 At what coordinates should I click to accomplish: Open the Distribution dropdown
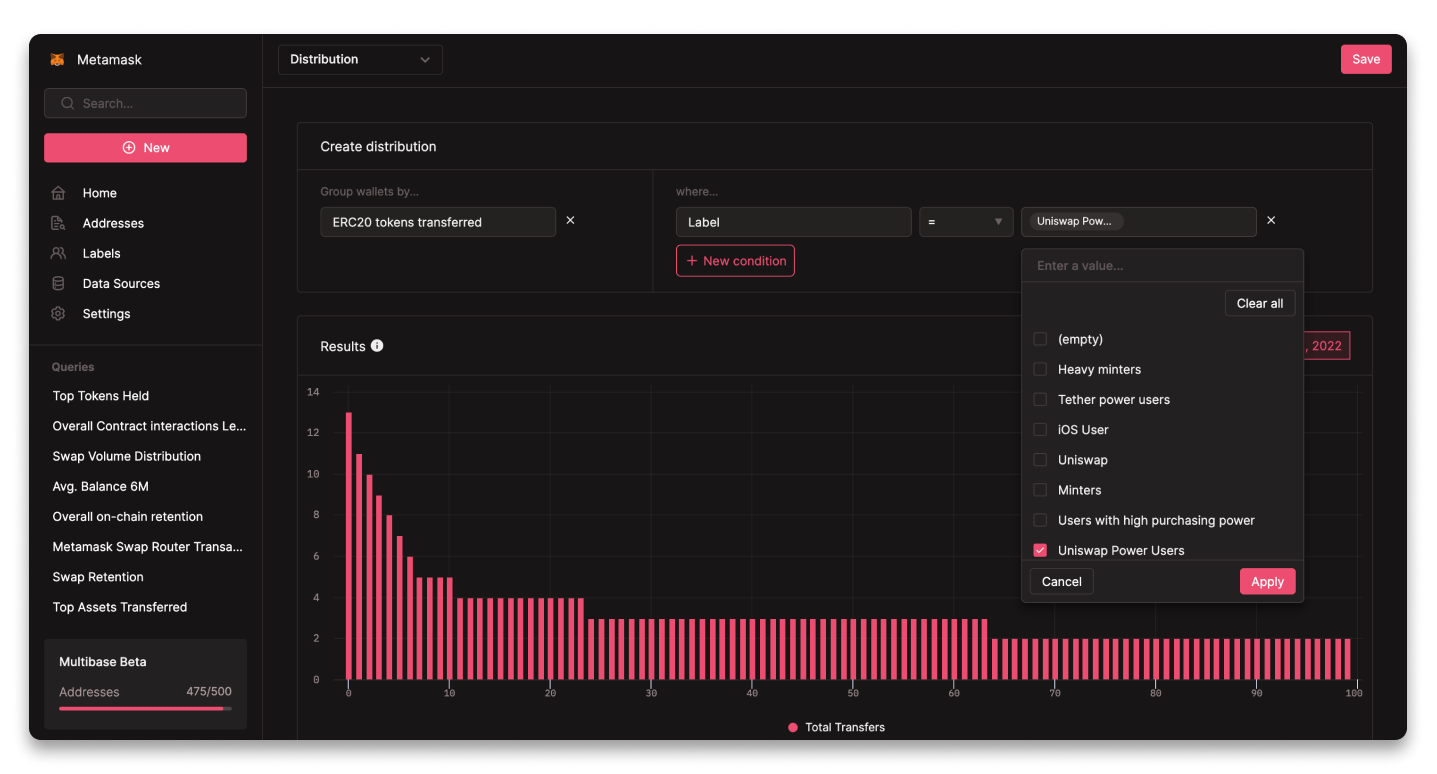[360, 60]
